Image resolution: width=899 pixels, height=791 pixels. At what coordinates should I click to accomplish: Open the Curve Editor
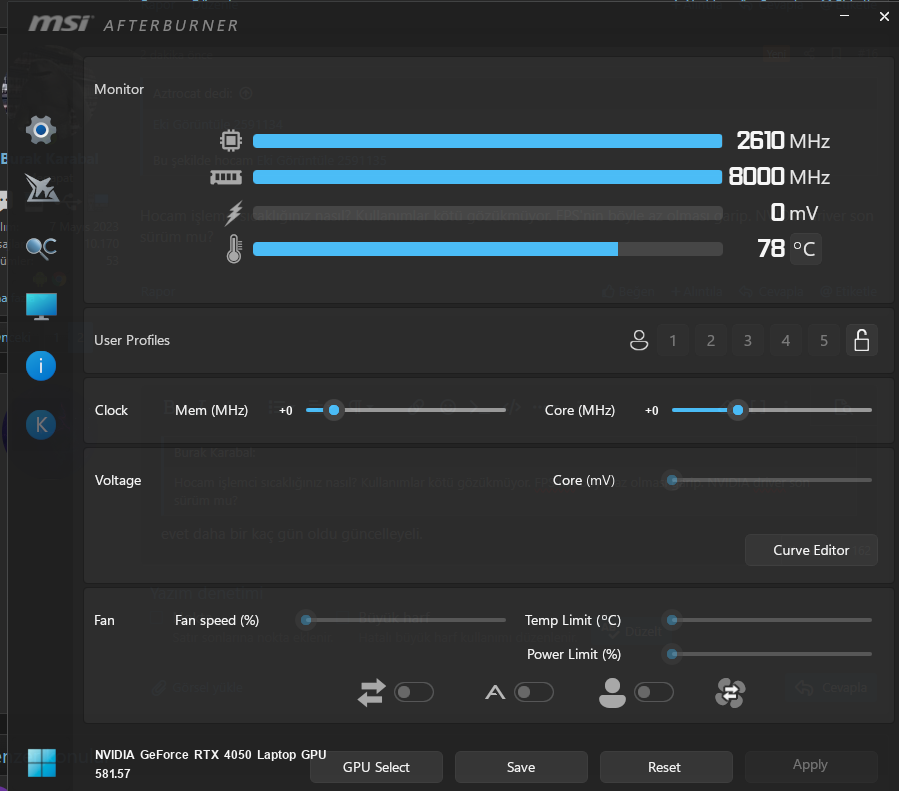tap(811, 550)
